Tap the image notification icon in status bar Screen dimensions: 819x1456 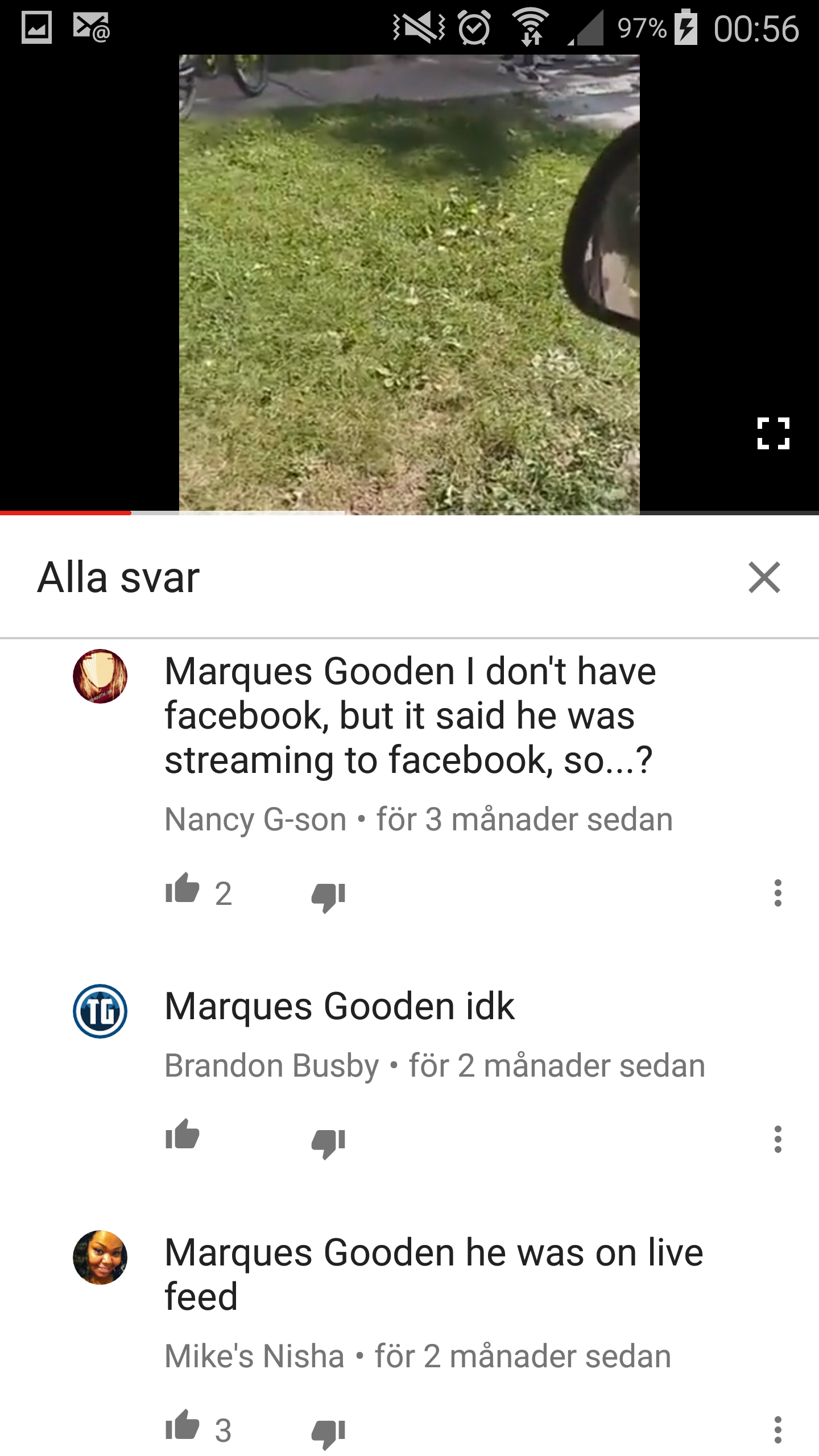[x=37, y=27]
